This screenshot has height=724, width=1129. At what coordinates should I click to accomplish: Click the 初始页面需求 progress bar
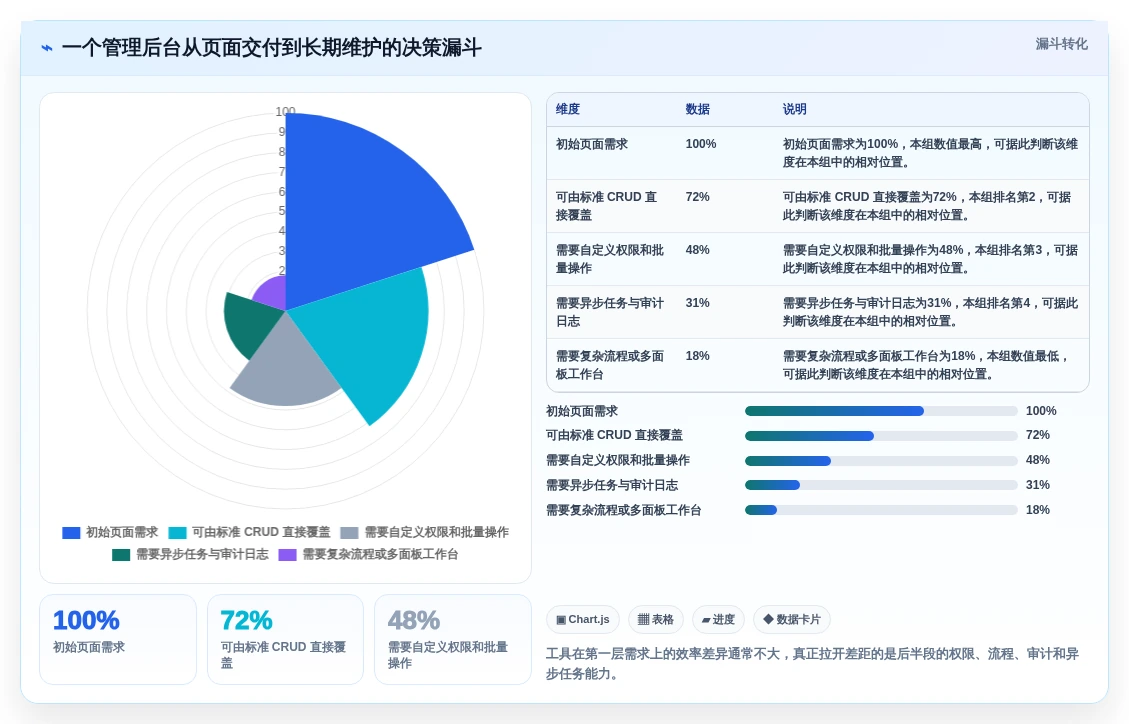[881, 411]
